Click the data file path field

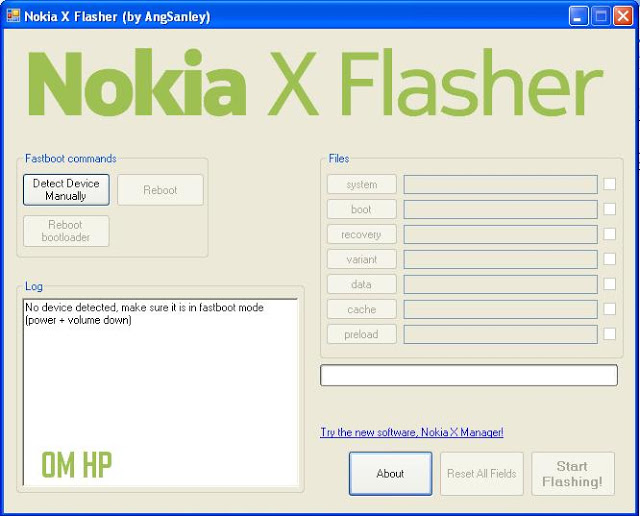pyautogui.click(x=500, y=284)
